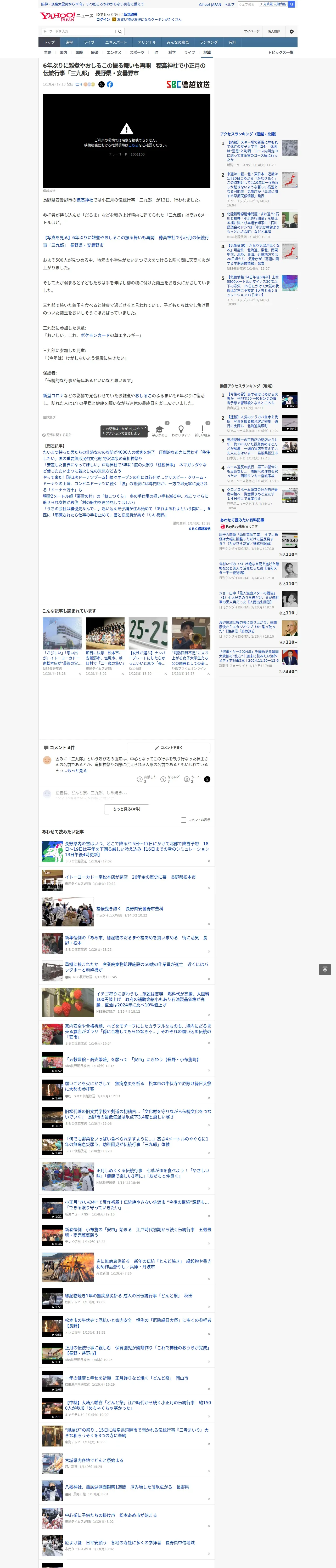Click 共感した reaction on first comment
The height and width of the screenshot is (1568, 336).
[146, 779]
